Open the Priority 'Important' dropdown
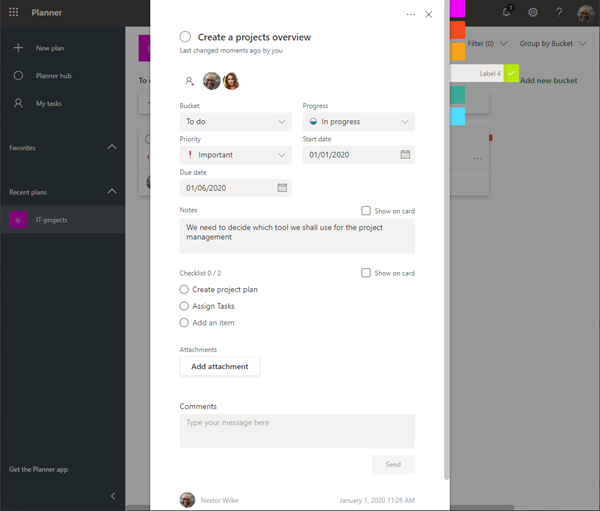 [235, 155]
